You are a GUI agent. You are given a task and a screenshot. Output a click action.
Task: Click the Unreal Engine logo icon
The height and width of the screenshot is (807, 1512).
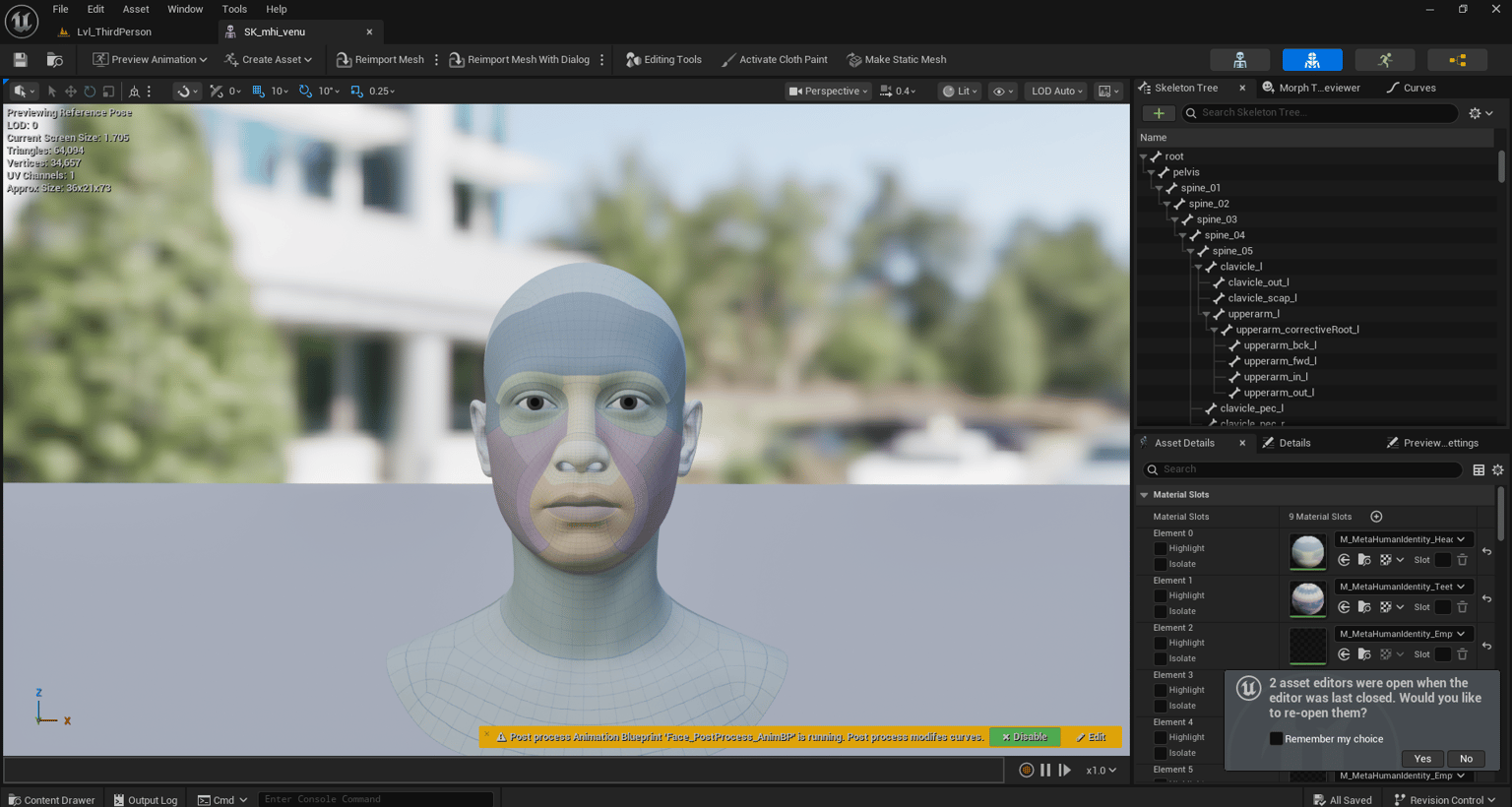tap(22, 21)
